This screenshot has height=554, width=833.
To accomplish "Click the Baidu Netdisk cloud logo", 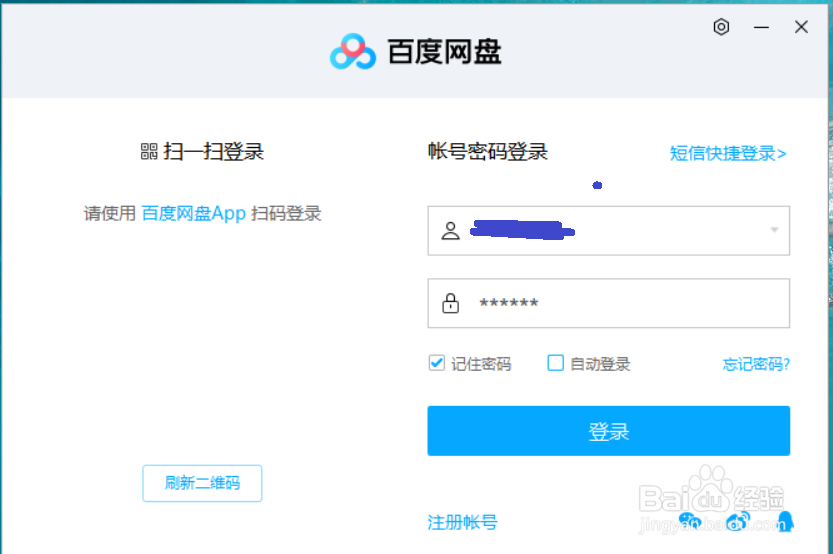I will (x=353, y=52).
